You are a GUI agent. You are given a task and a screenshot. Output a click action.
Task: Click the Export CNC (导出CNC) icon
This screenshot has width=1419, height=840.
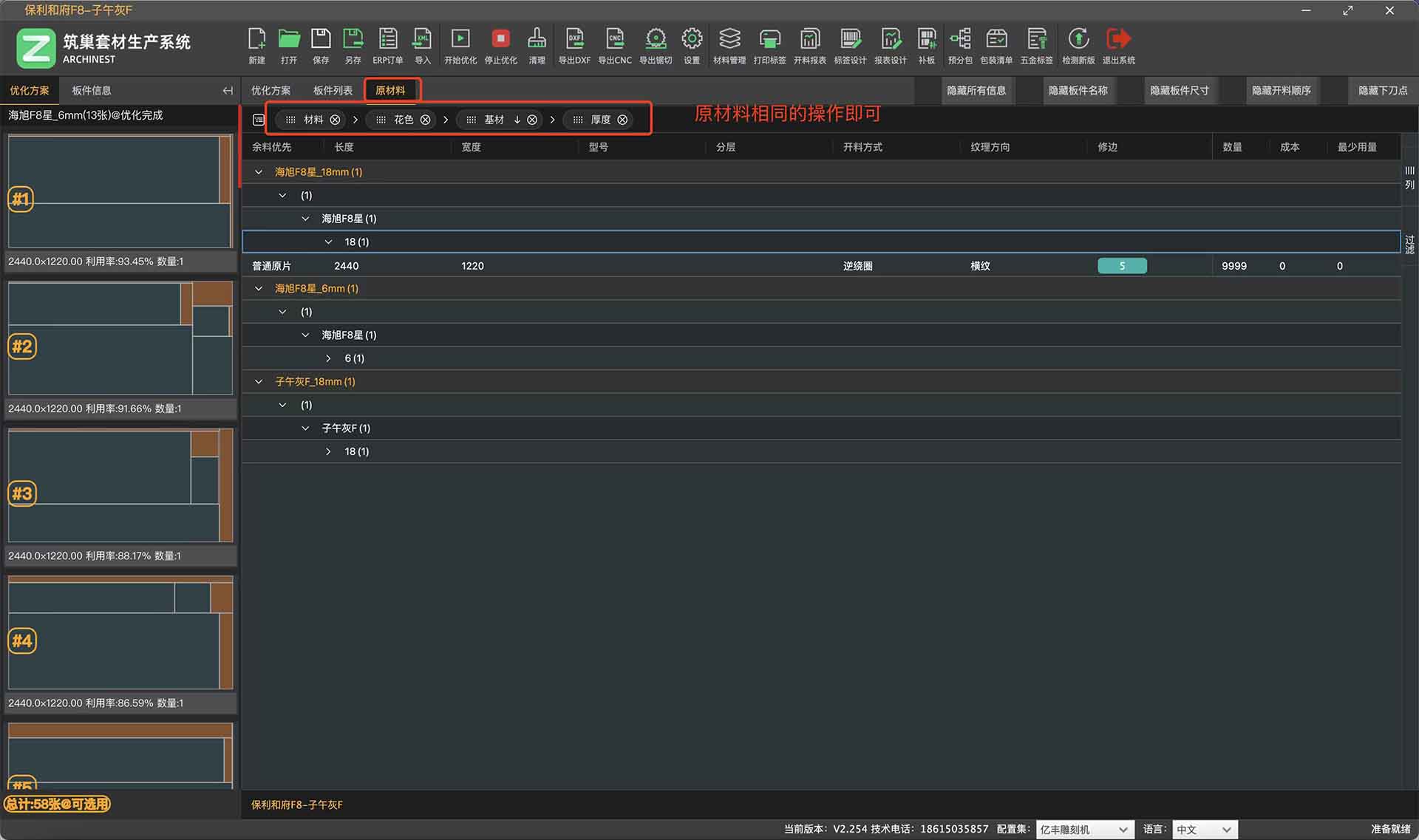point(614,39)
